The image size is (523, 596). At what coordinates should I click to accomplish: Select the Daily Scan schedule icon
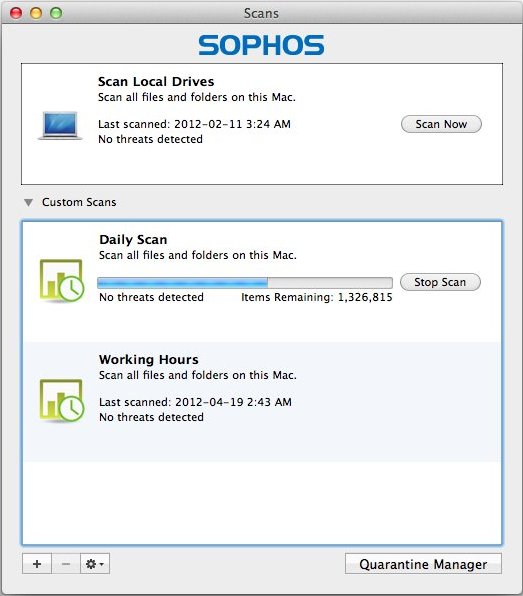pos(61,281)
